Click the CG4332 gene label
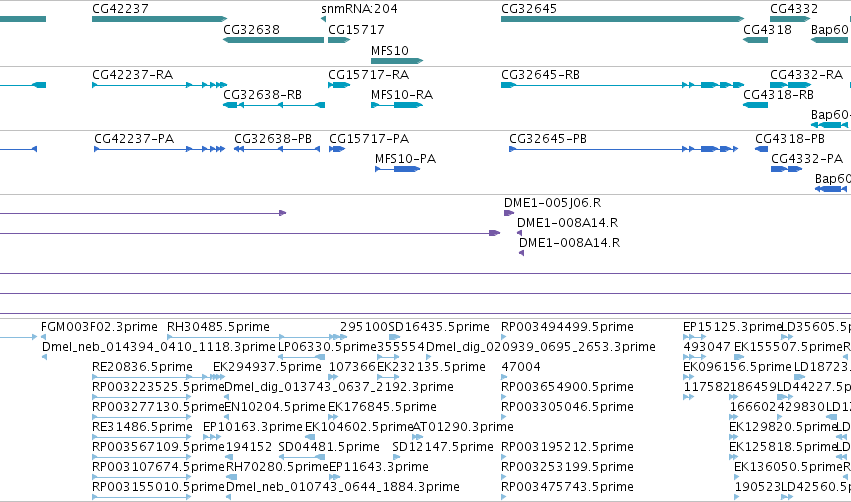 pos(793,9)
